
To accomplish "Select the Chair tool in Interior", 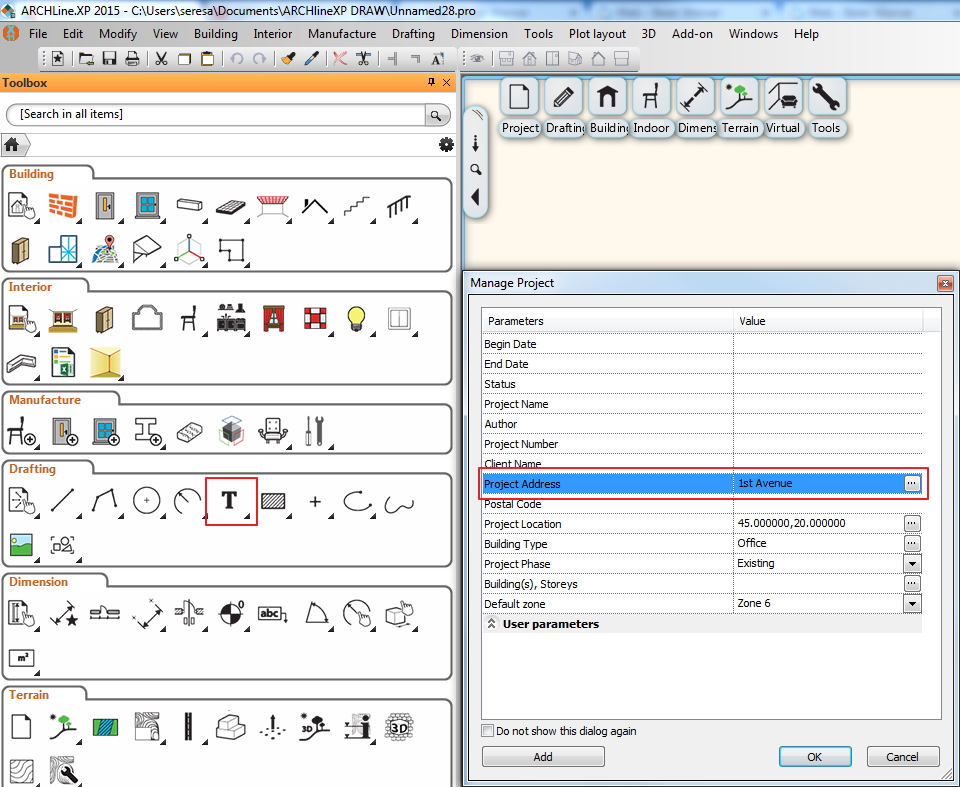I will tap(189, 318).
